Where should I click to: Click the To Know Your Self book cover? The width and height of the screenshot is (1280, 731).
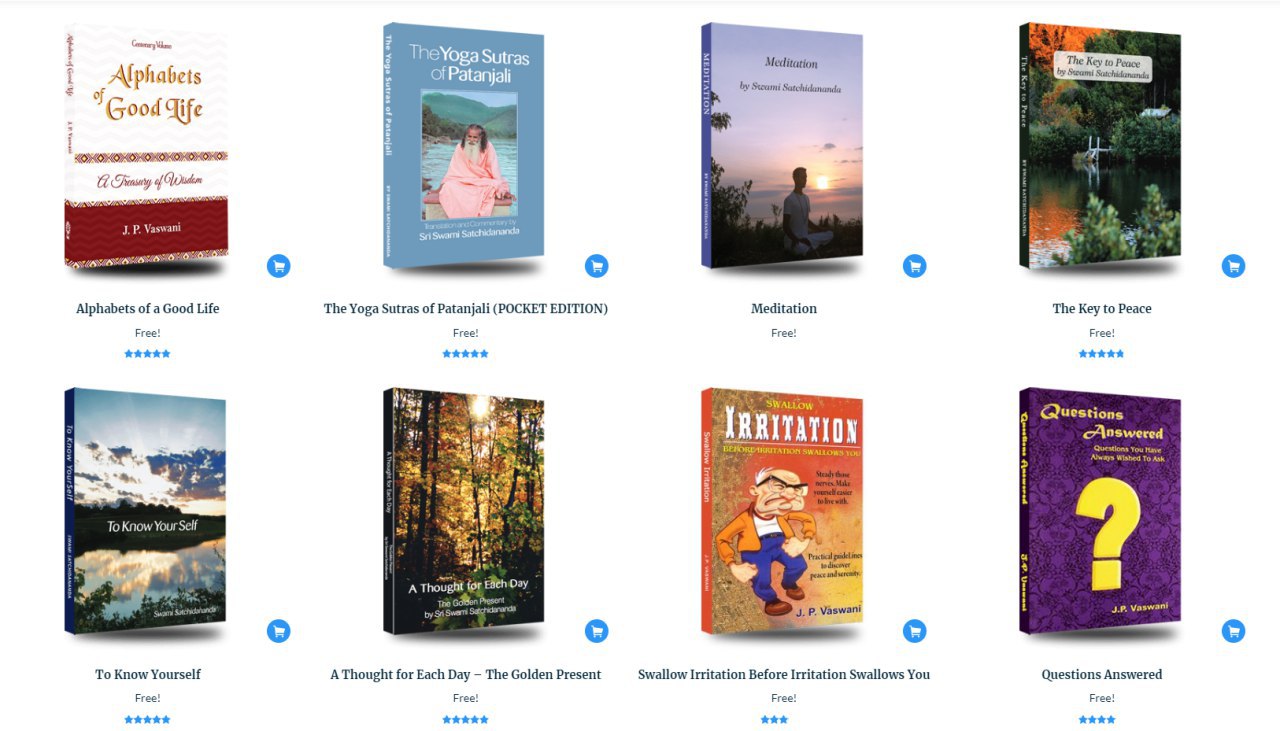click(x=146, y=510)
